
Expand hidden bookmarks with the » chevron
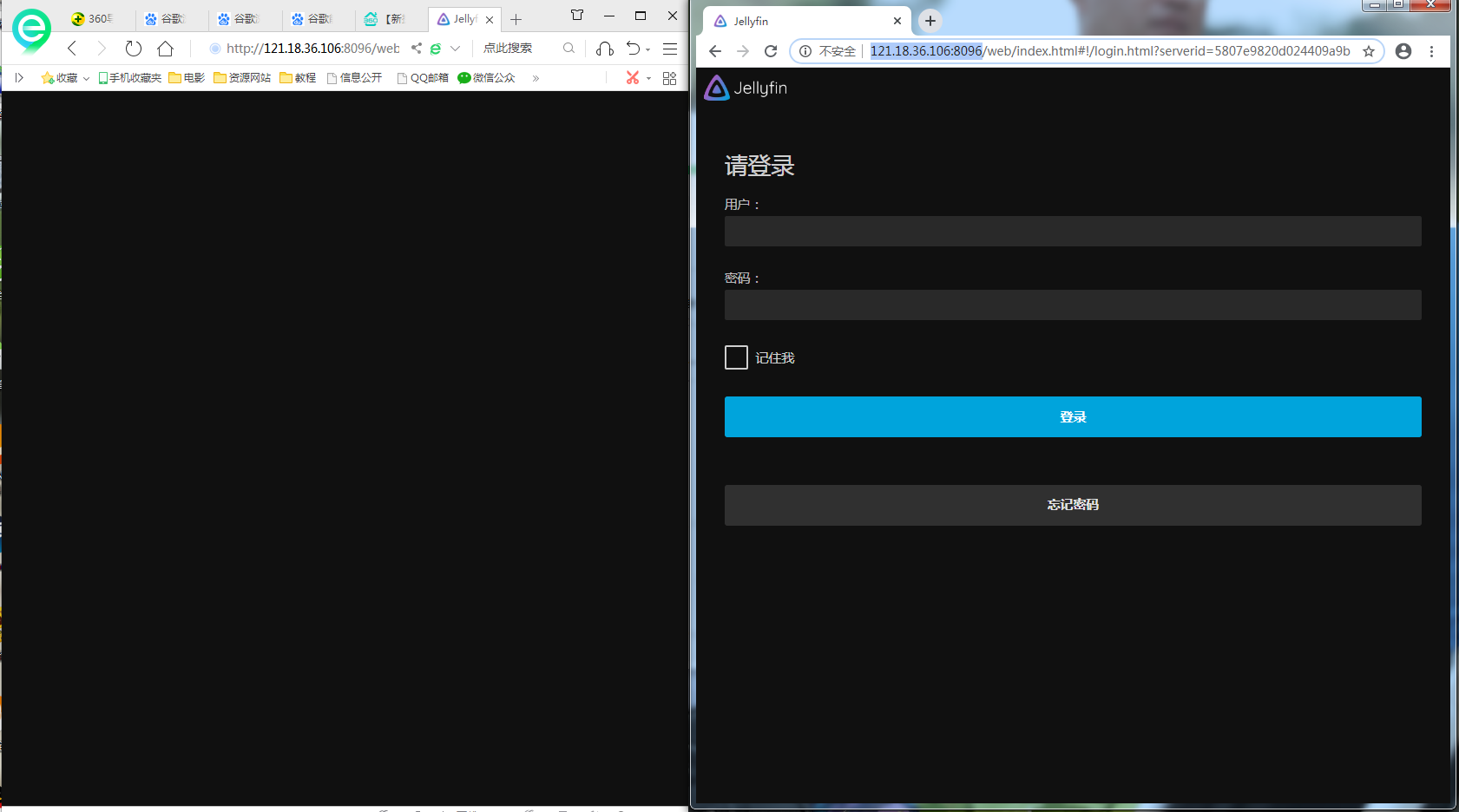coord(536,78)
